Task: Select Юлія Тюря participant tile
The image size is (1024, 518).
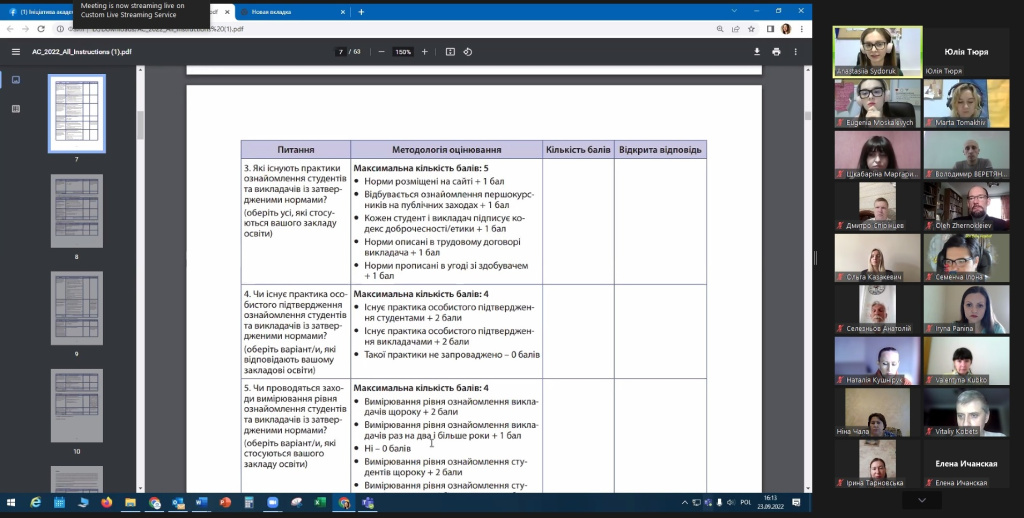Action: 966,52
